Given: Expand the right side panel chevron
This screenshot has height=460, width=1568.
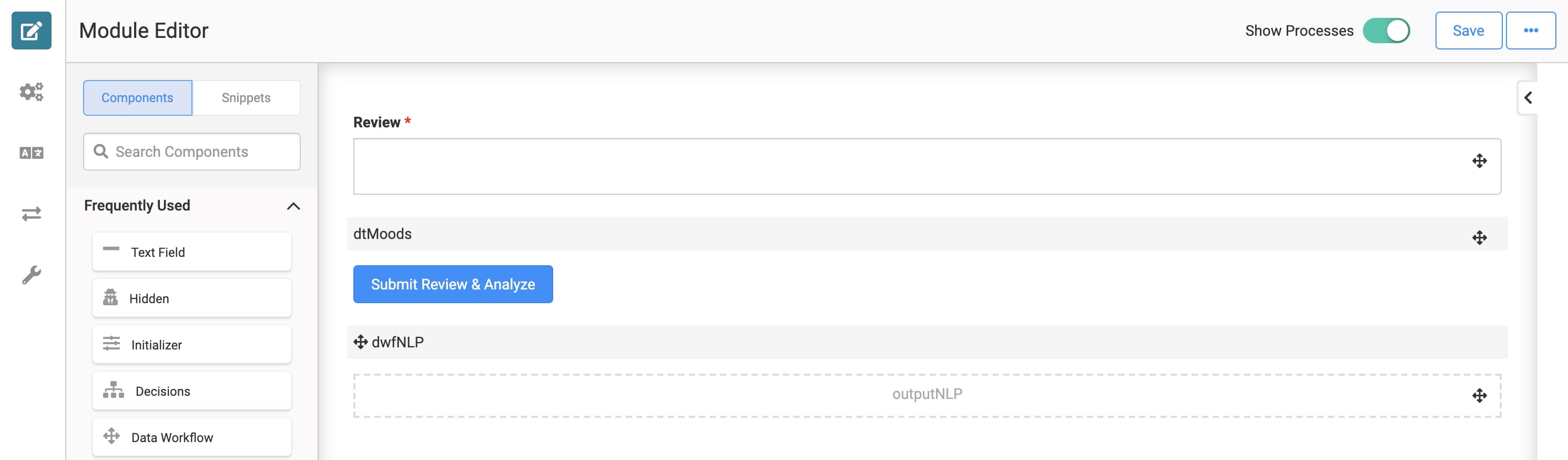Looking at the screenshot, I should tap(1528, 97).
